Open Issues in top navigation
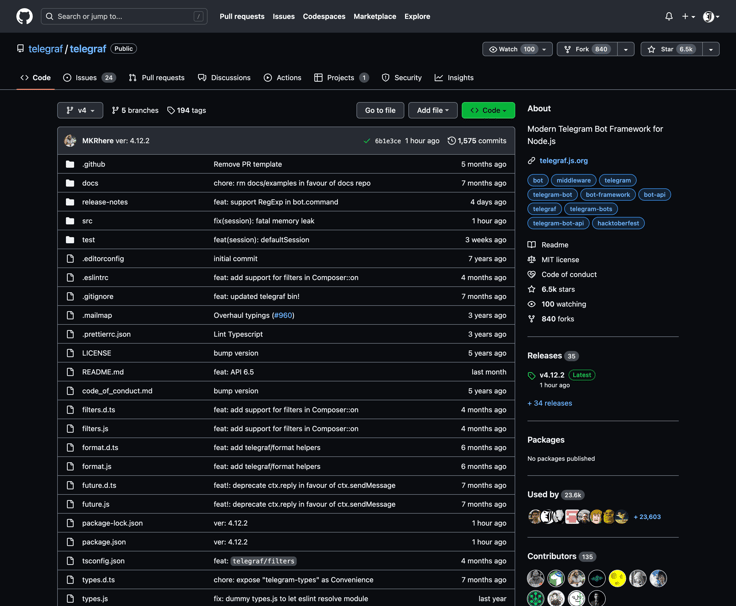This screenshot has width=736, height=606. 284,16
